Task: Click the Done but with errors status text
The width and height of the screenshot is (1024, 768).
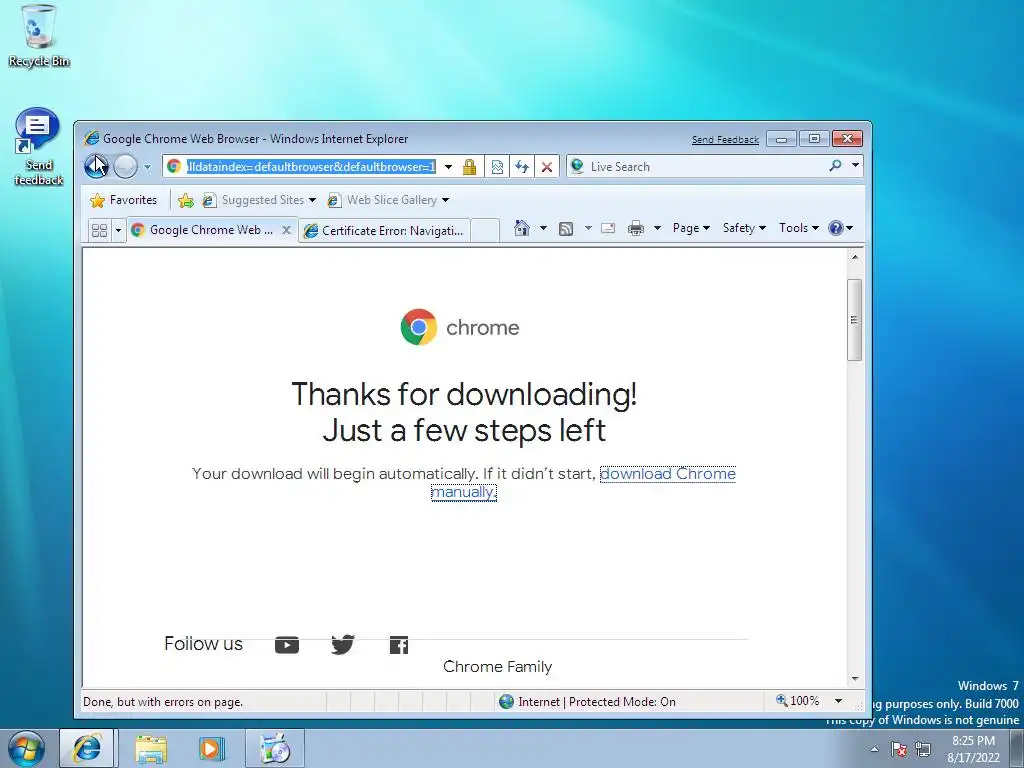Action: 163,702
